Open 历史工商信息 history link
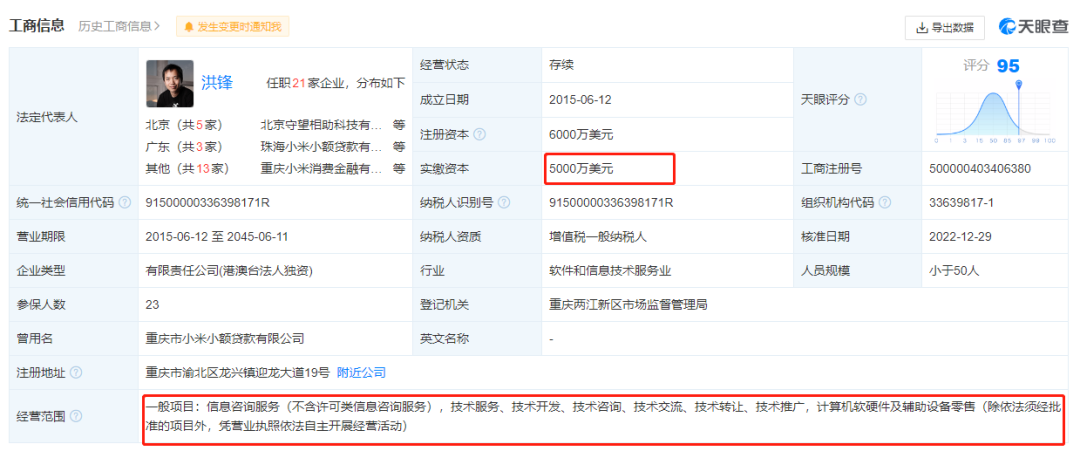The width and height of the screenshot is (1080, 451). click(118, 27)
